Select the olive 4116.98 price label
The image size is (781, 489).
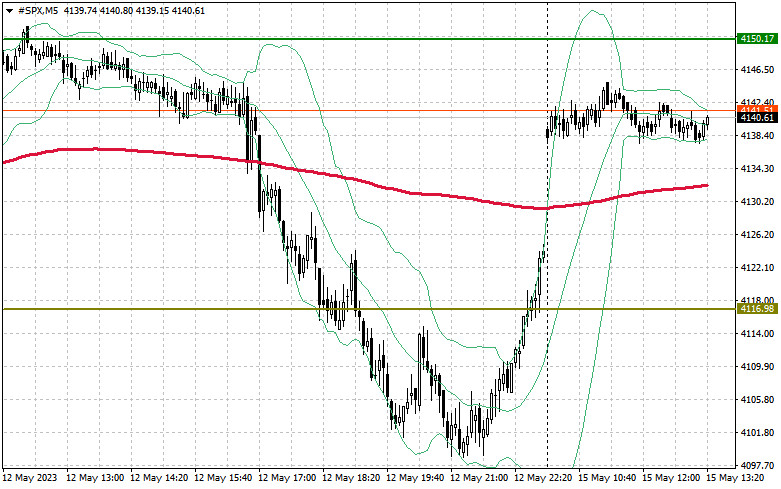(757, 309)
